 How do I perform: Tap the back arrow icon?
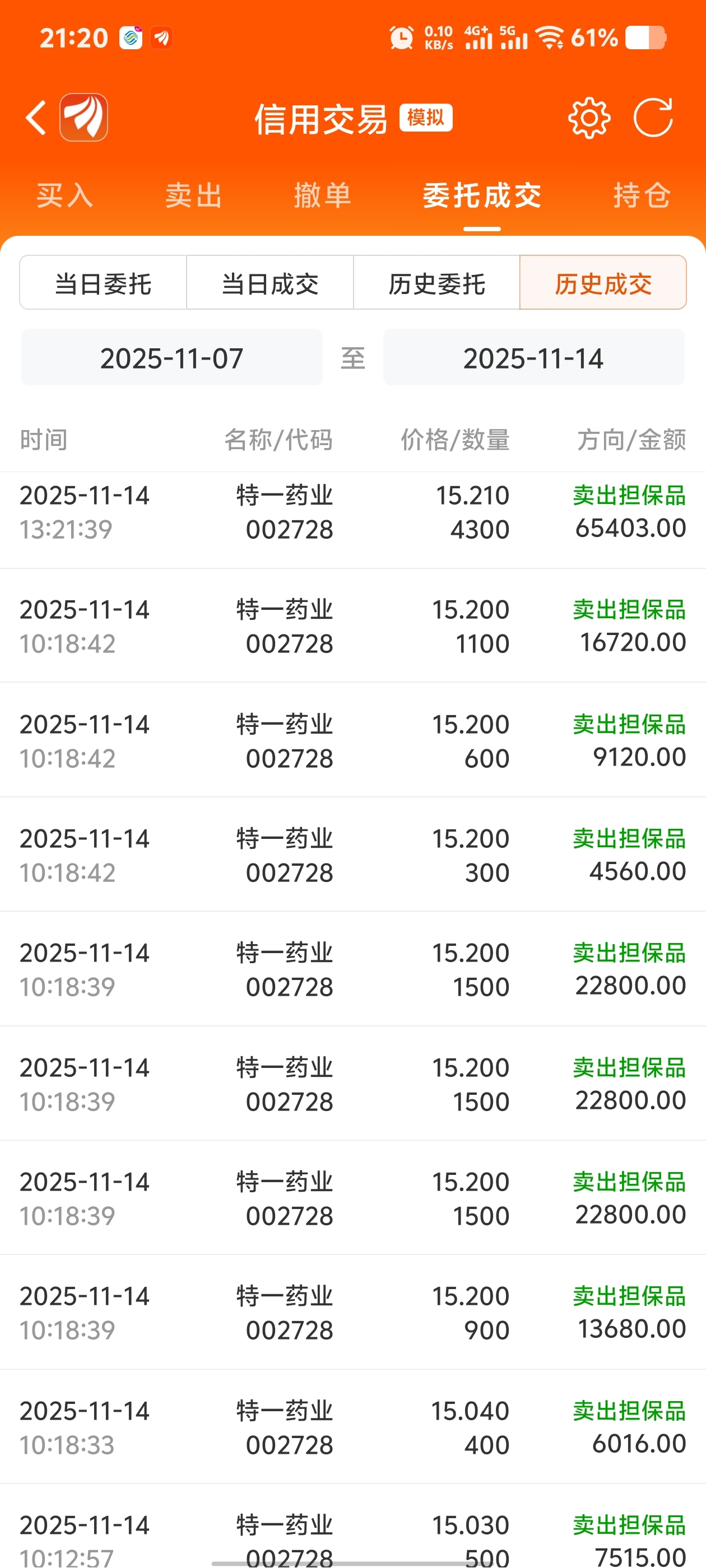pos(36,118)
